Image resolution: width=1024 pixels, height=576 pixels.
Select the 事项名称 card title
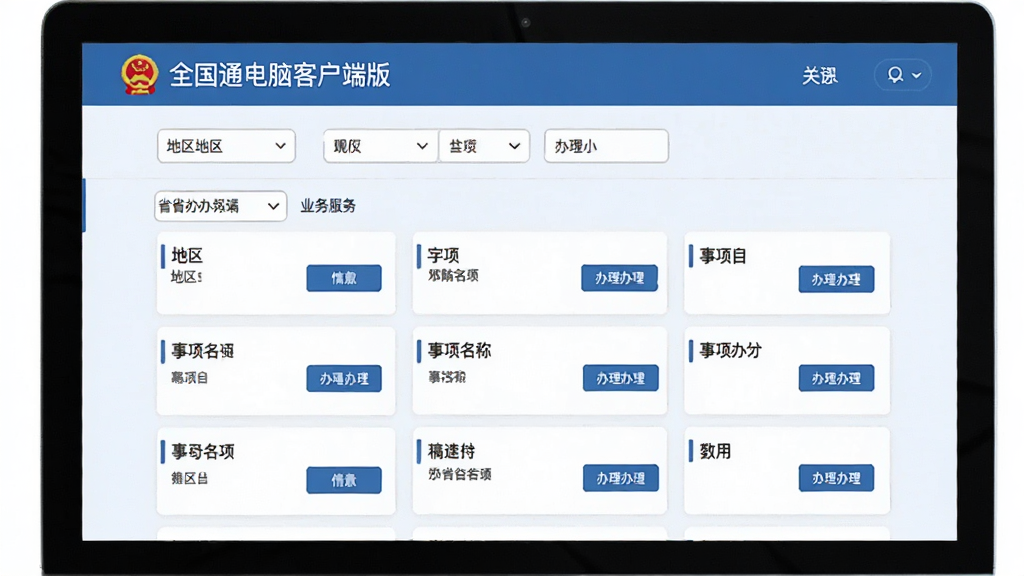459,350
